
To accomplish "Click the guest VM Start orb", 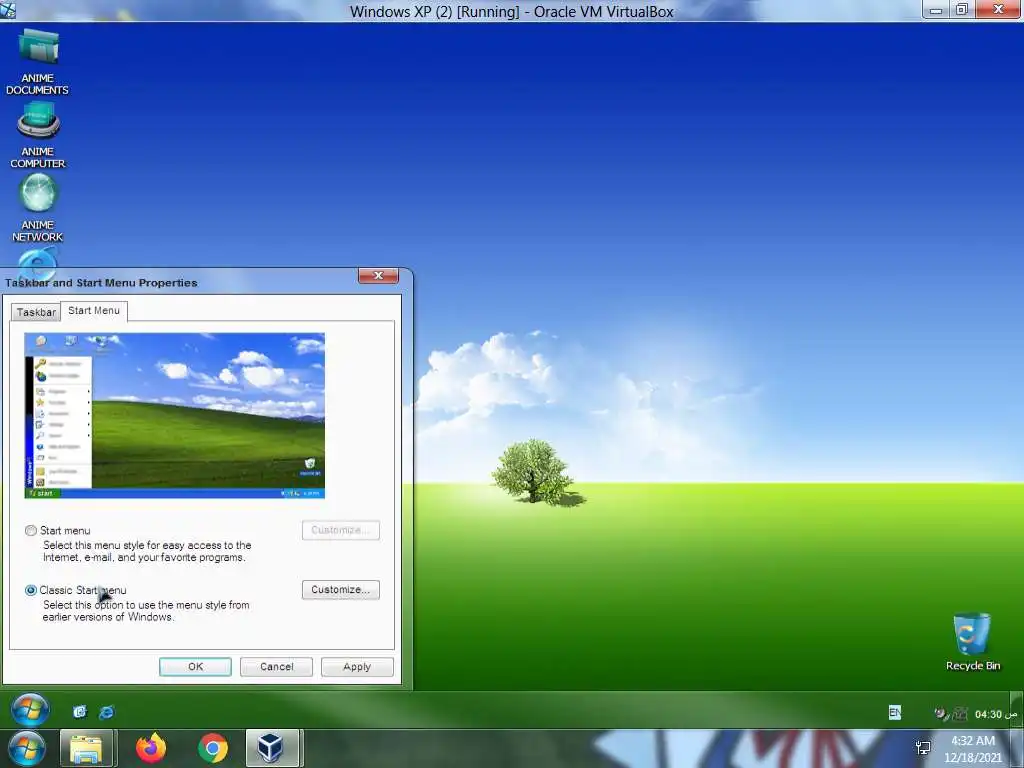I will (x=29, y=710).
